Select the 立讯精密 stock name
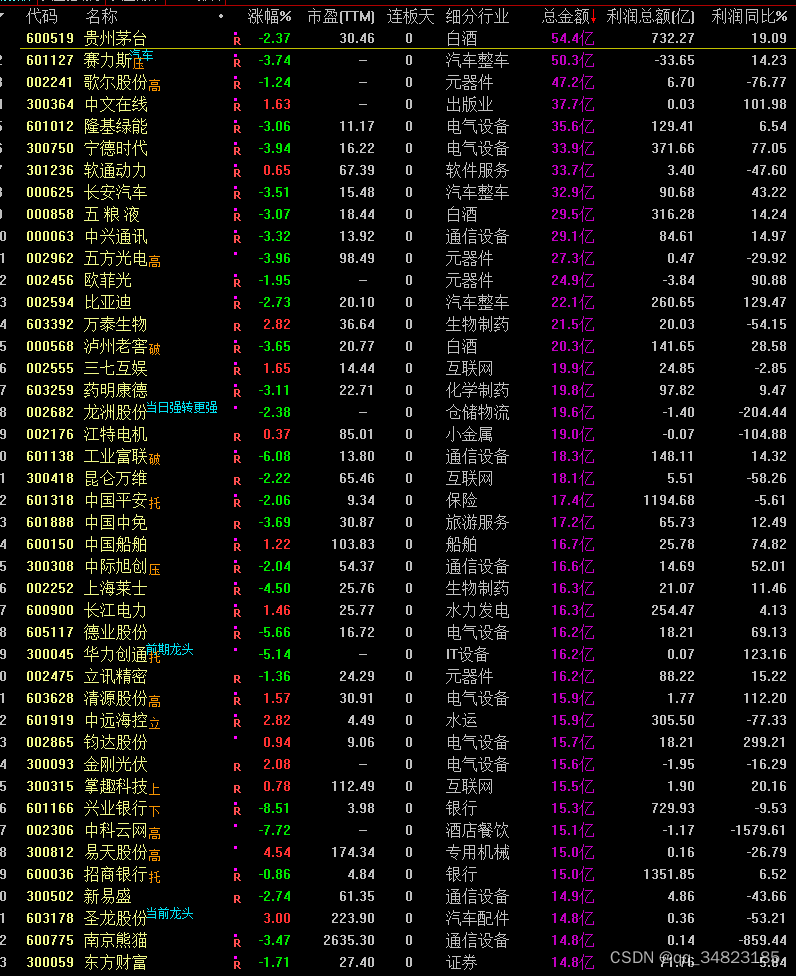Screen dimensions: 796x976 pos(115,677)
